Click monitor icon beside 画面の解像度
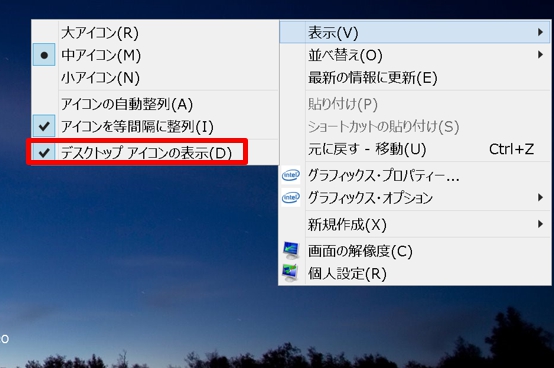The height and width of the screenshot is (368, 554). click(x=291, y=250)
